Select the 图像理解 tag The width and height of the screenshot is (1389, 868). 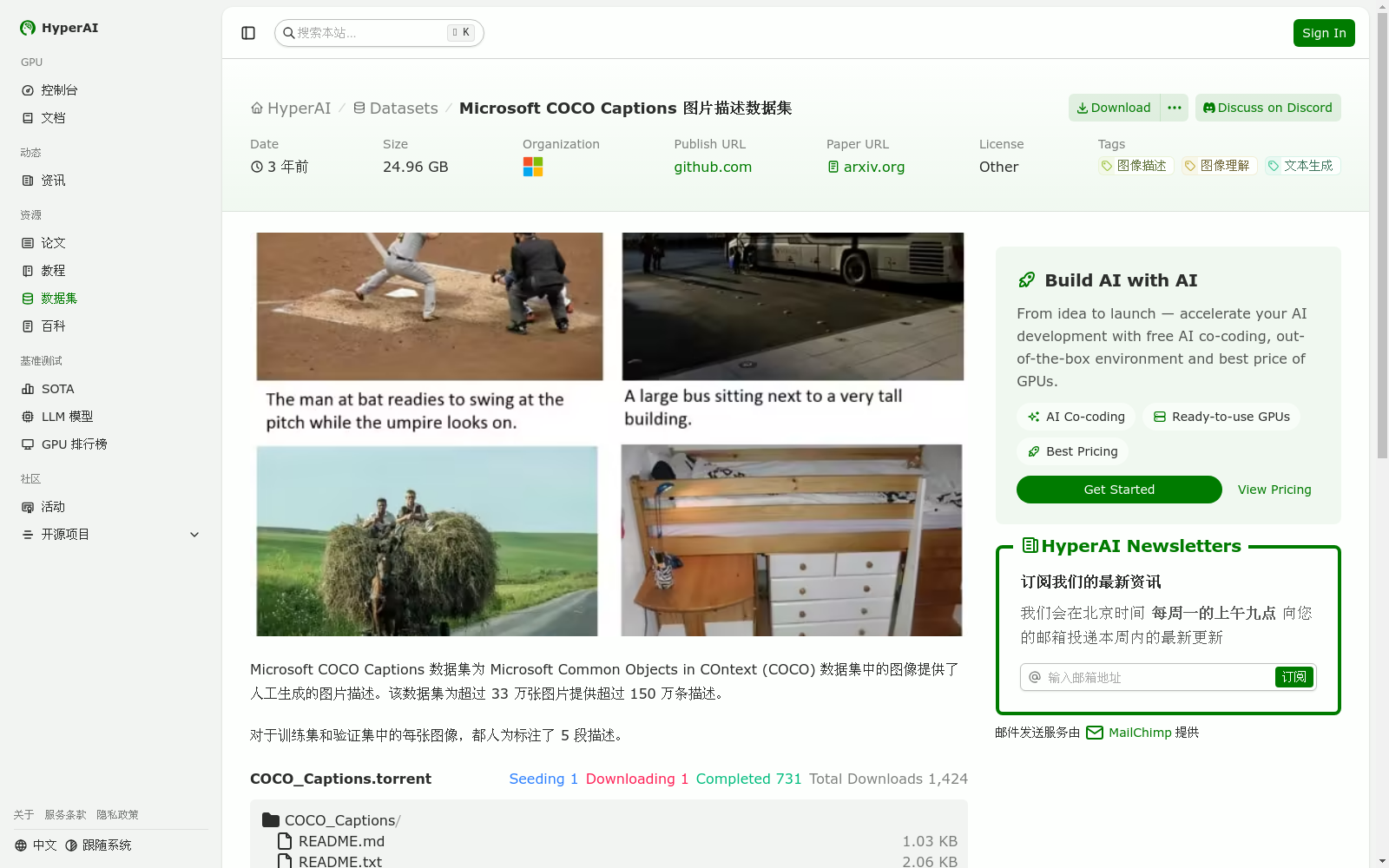pos(1219,166)
